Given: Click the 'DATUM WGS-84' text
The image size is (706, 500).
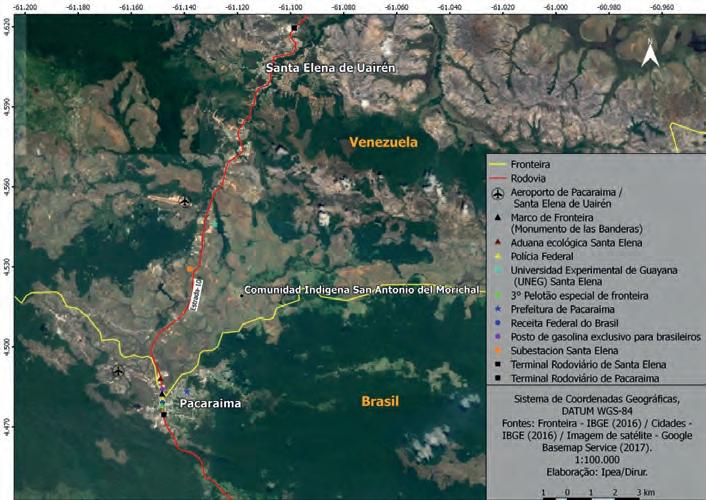Looking at the screenshot, I should pyautogui.click(x=597, y=411).
